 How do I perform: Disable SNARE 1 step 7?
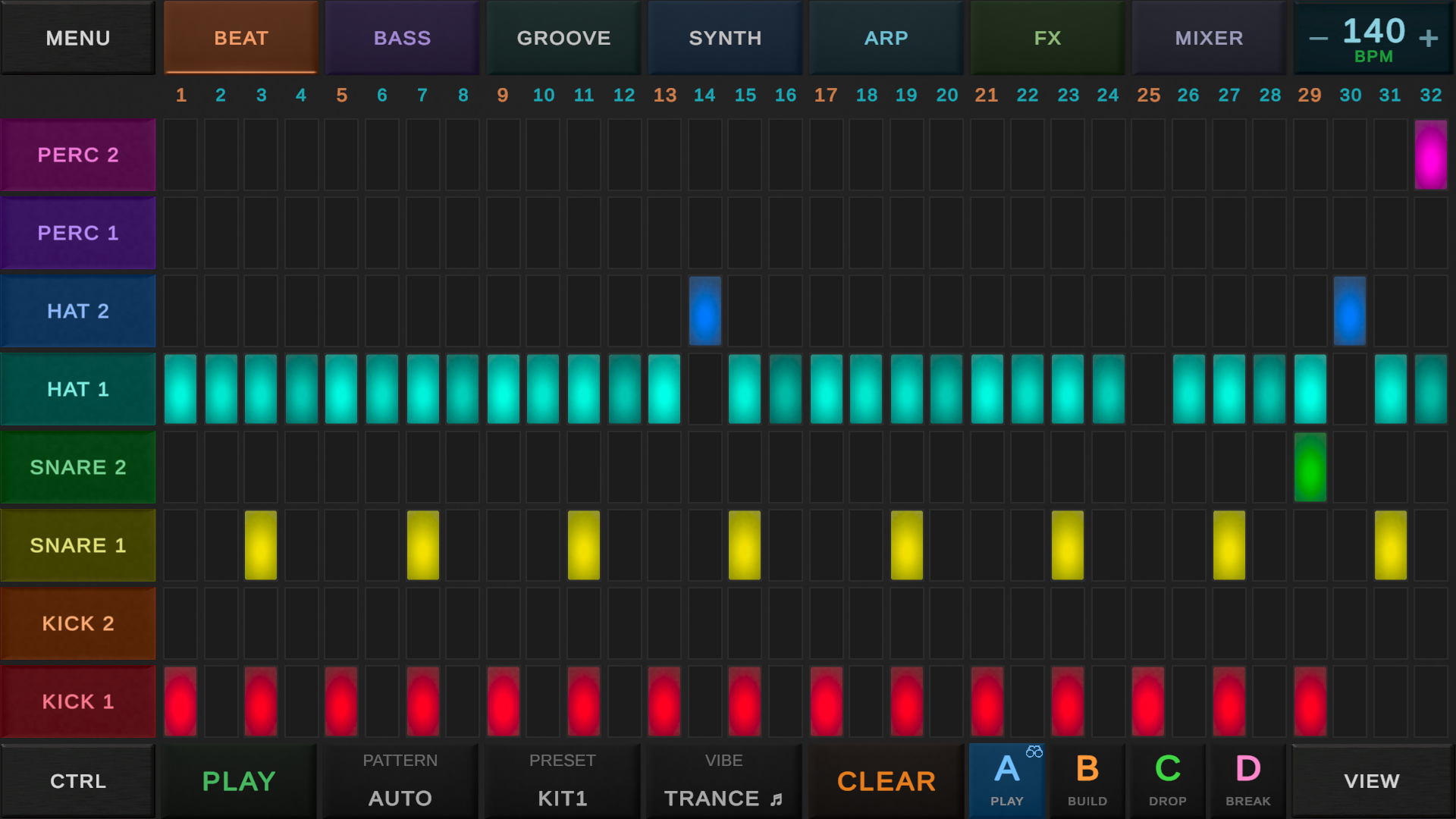pyautogui.click(x=423, y=545)
